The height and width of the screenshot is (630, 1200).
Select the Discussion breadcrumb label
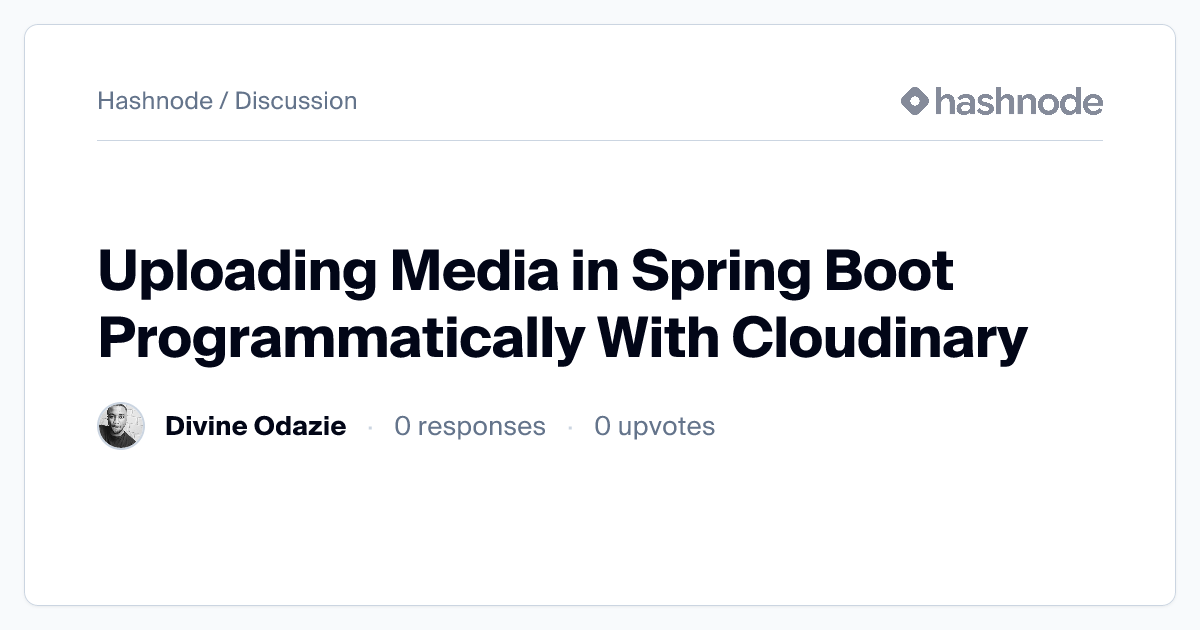coord(296,101)
